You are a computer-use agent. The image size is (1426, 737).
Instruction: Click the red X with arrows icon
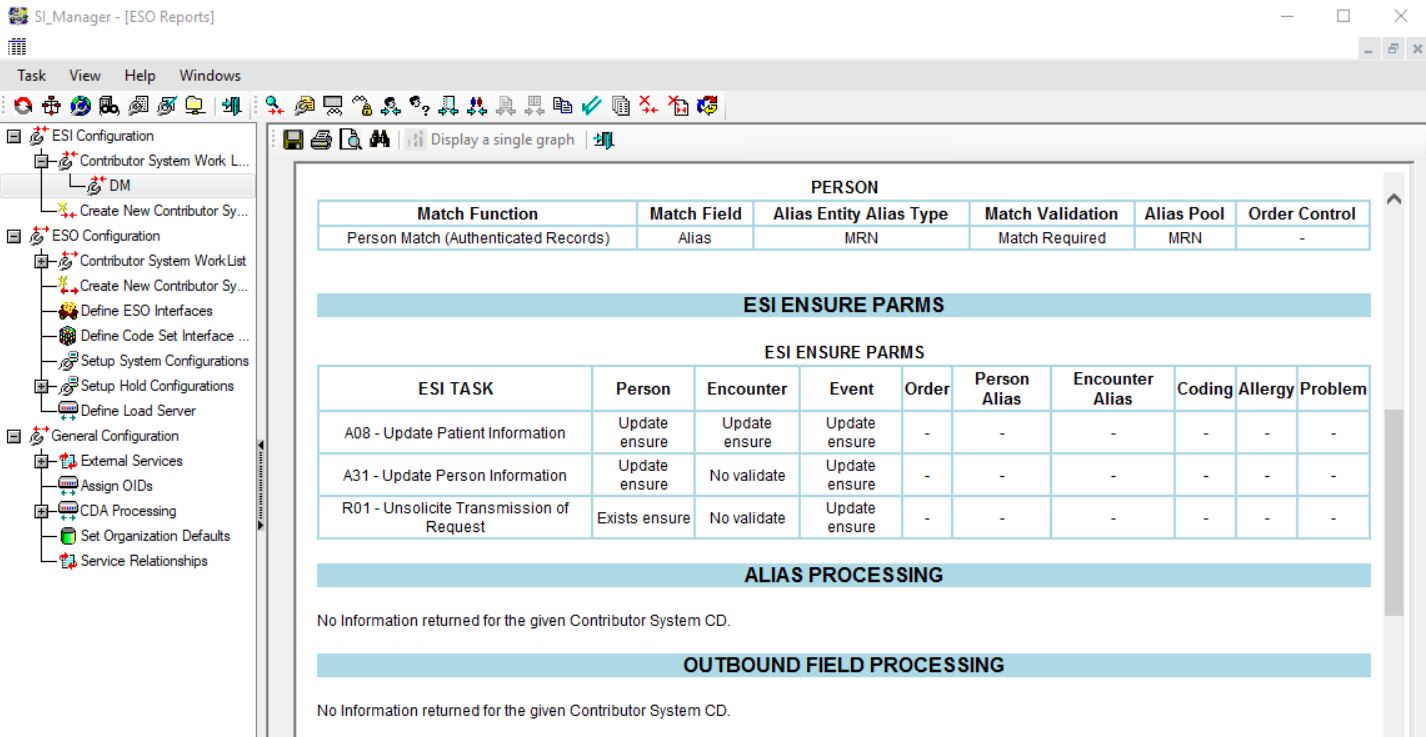pos(649,105)
